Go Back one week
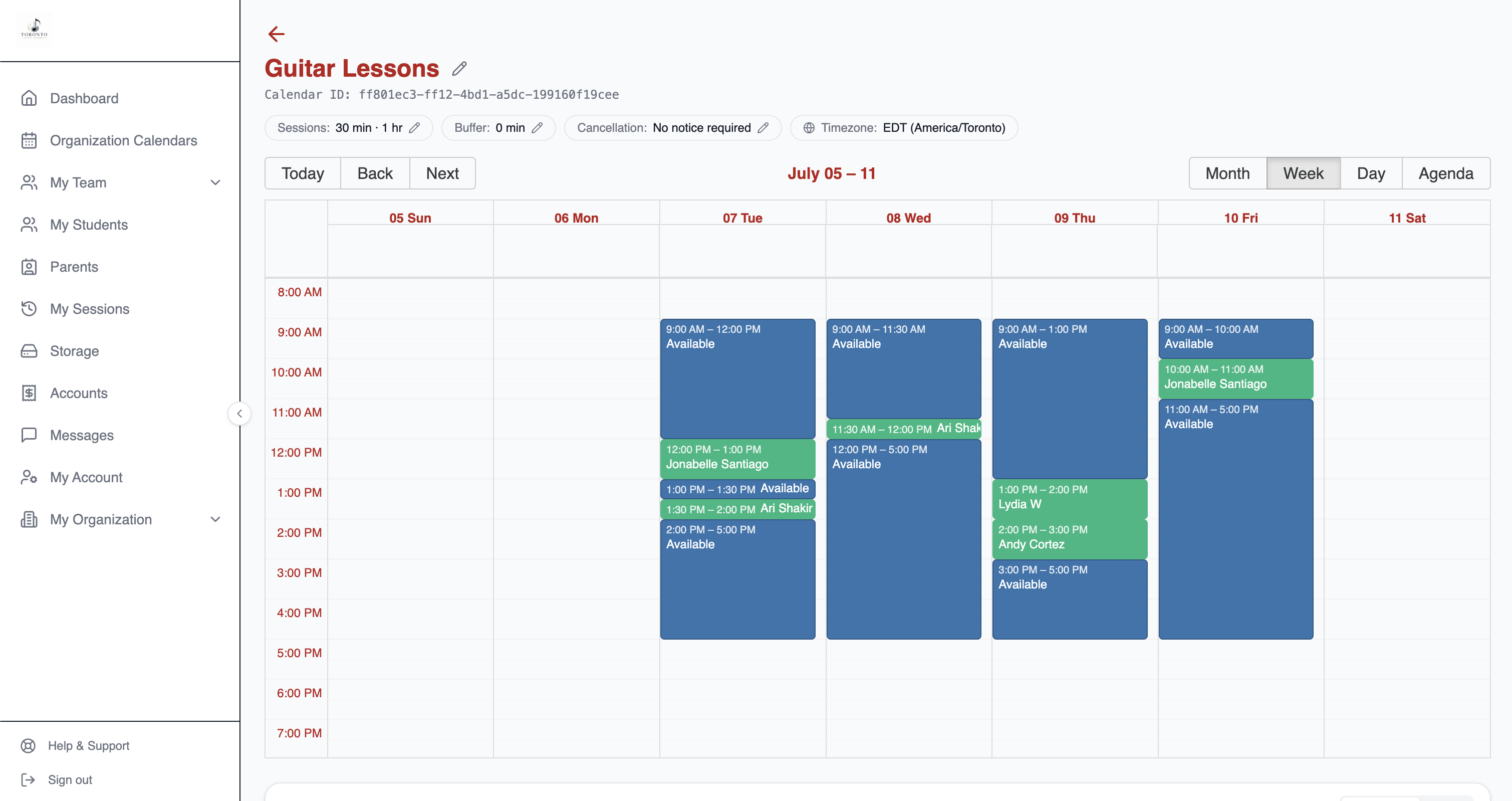 tap(375, 173)
